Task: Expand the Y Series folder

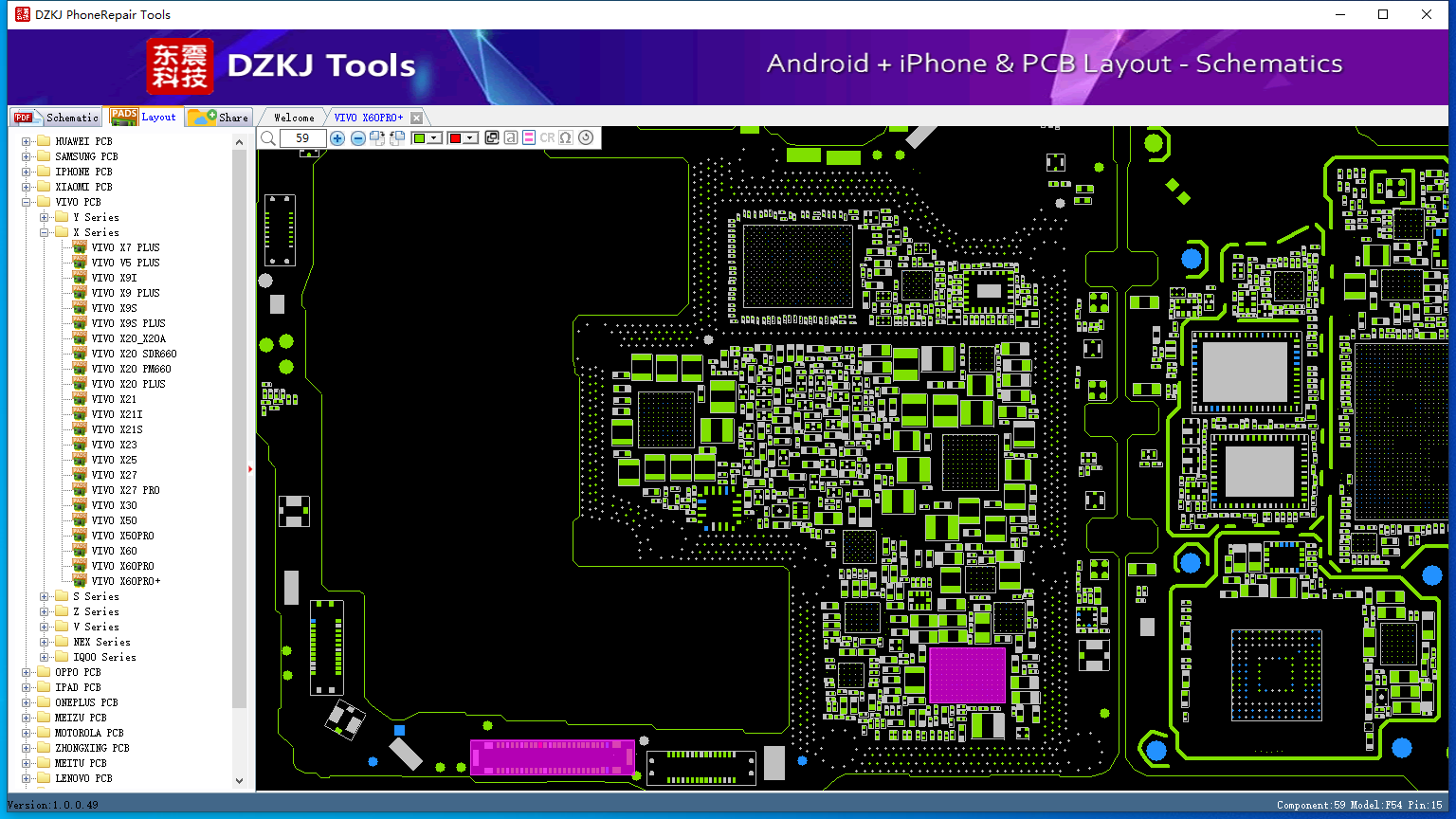Action: click(x=45, y=217)
